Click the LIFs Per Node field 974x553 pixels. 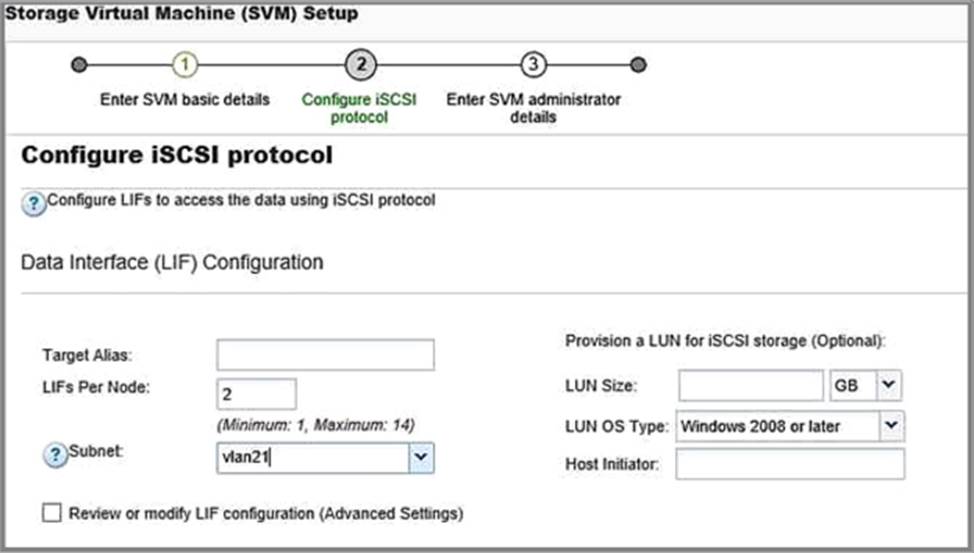click(256, 394)
